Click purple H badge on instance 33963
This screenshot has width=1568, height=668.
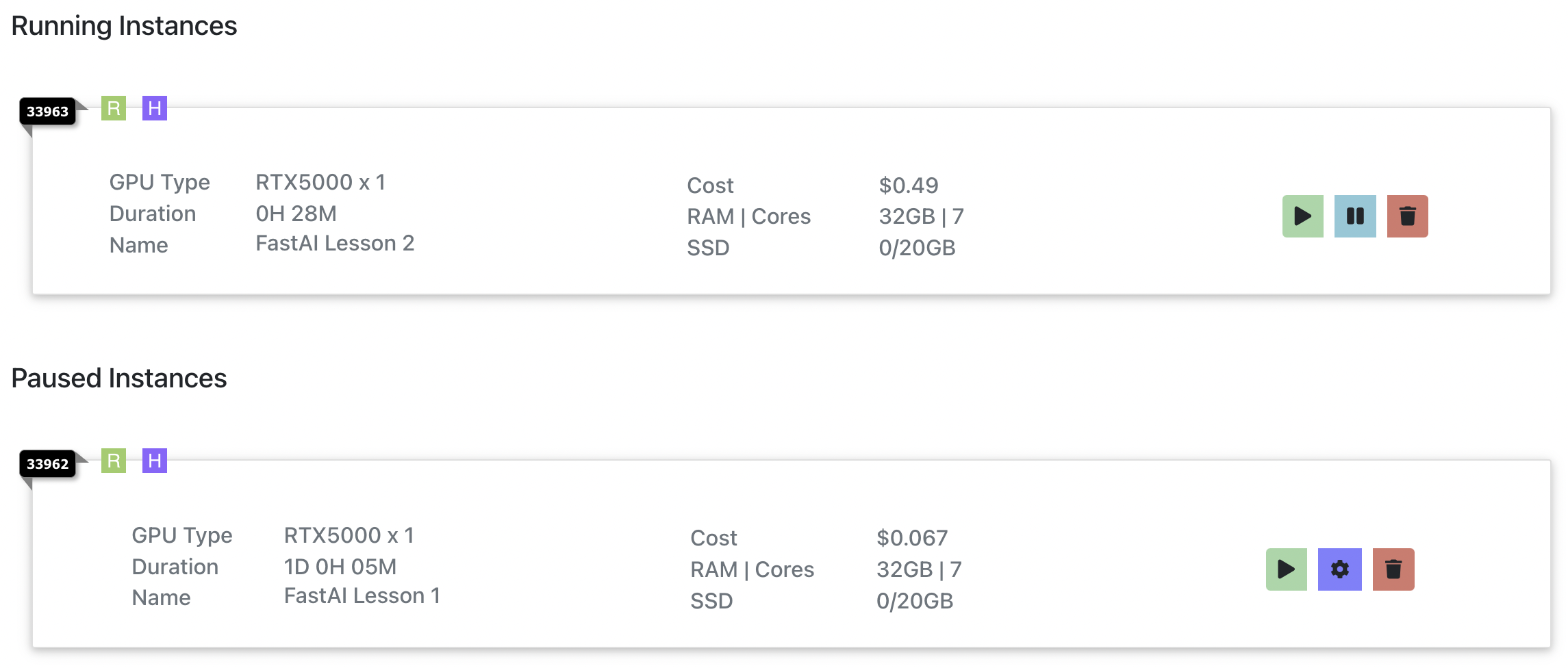155,108
